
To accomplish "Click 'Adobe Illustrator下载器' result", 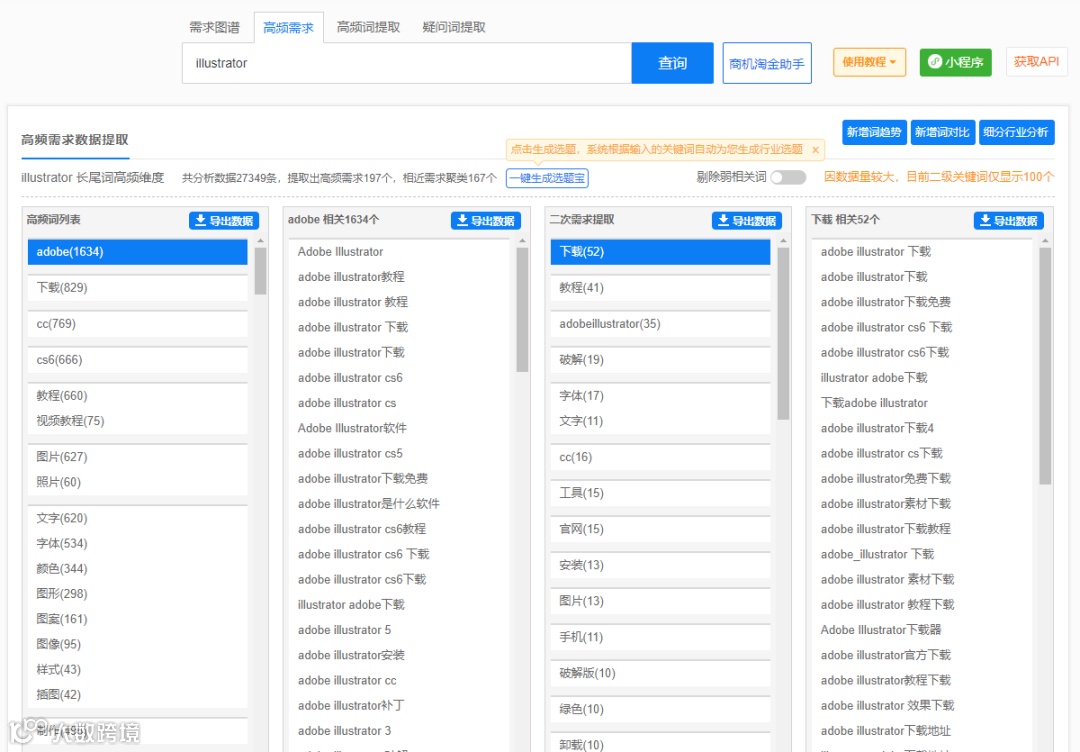I will pos(881,630).
